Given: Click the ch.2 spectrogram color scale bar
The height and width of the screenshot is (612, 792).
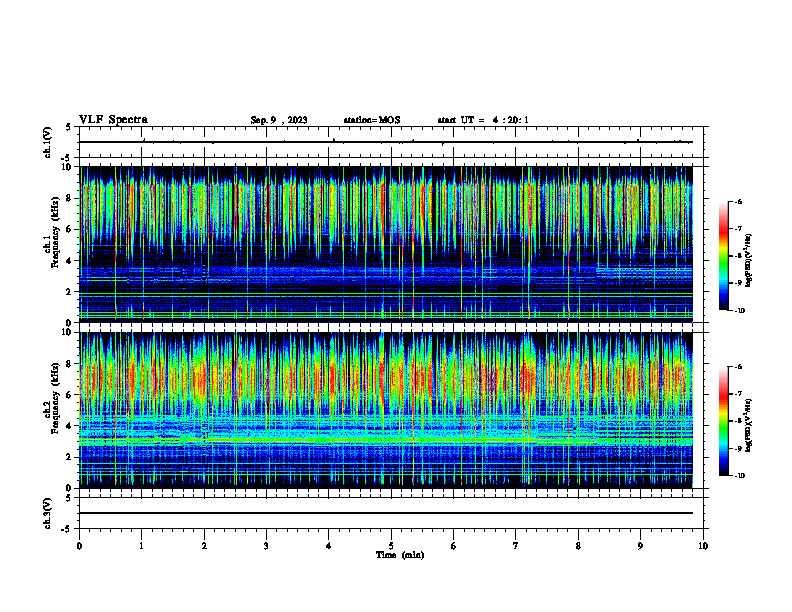Looking at the screenshot, I should 724,421.
